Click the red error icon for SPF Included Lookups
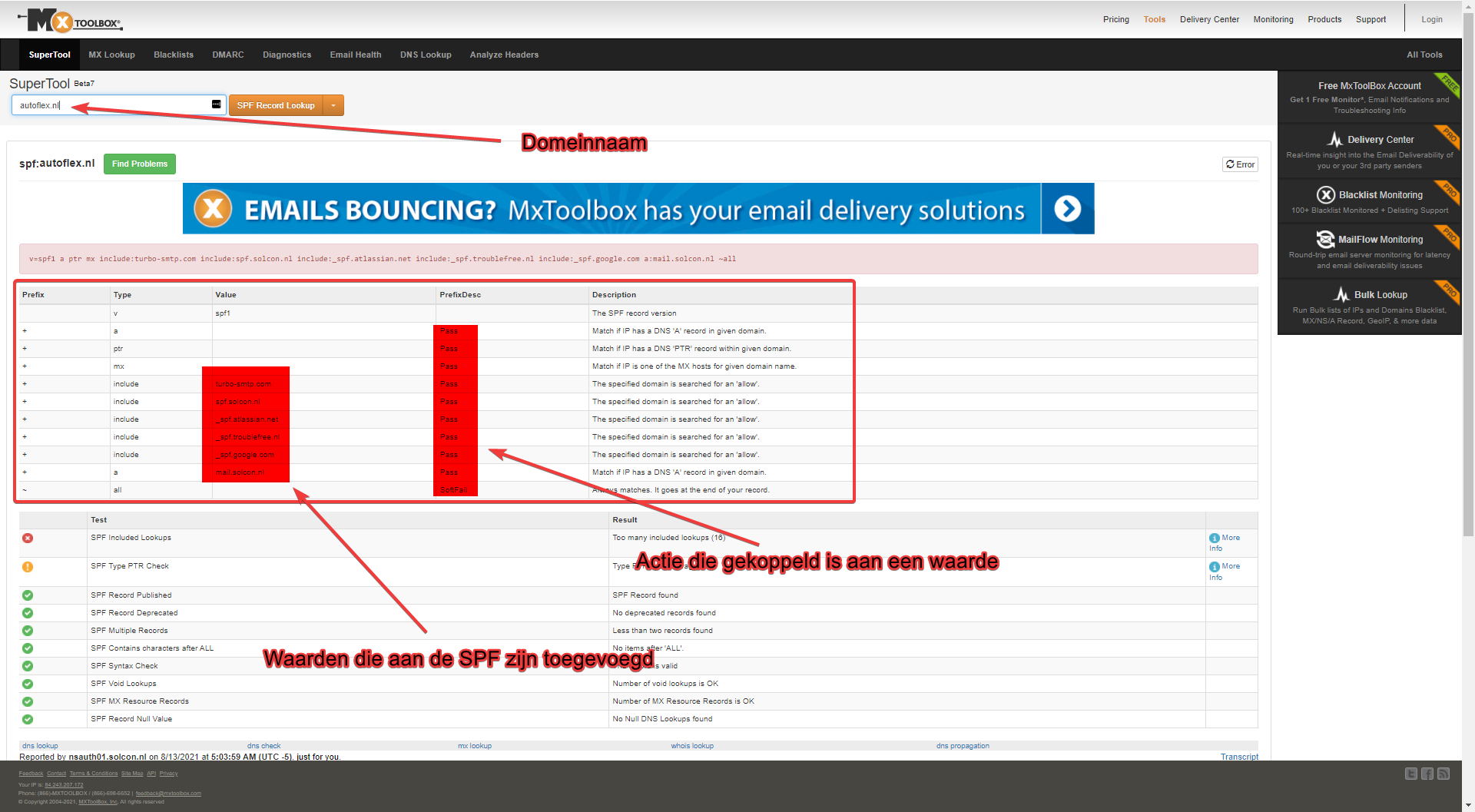Viewport: 1475px width, 812px height. [28, 538]
